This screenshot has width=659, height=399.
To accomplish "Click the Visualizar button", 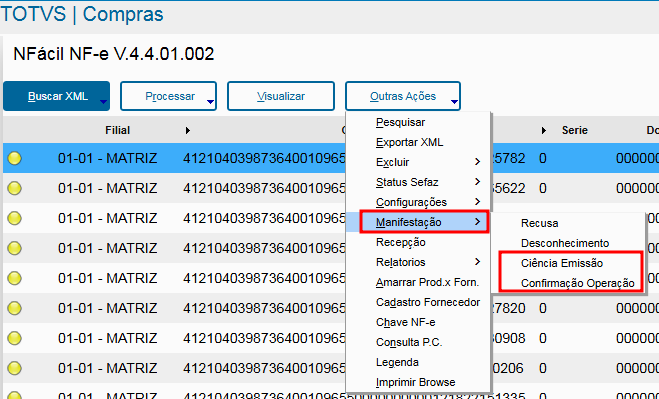I will [x=281, y=96].
